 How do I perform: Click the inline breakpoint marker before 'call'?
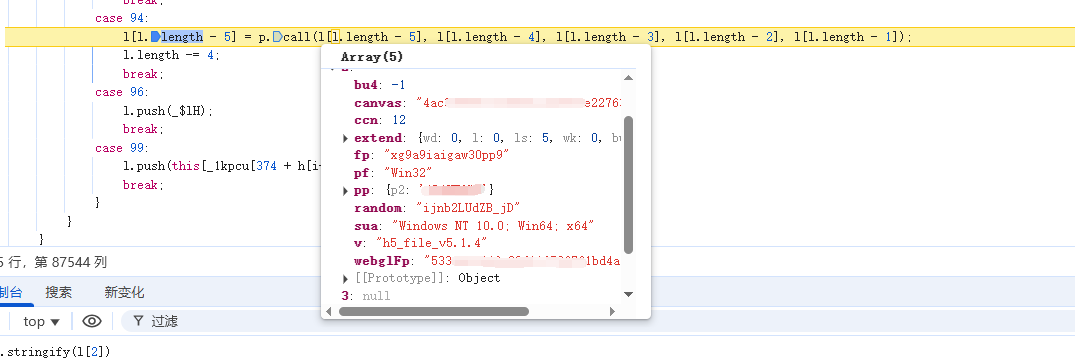(x=277, y=37)
